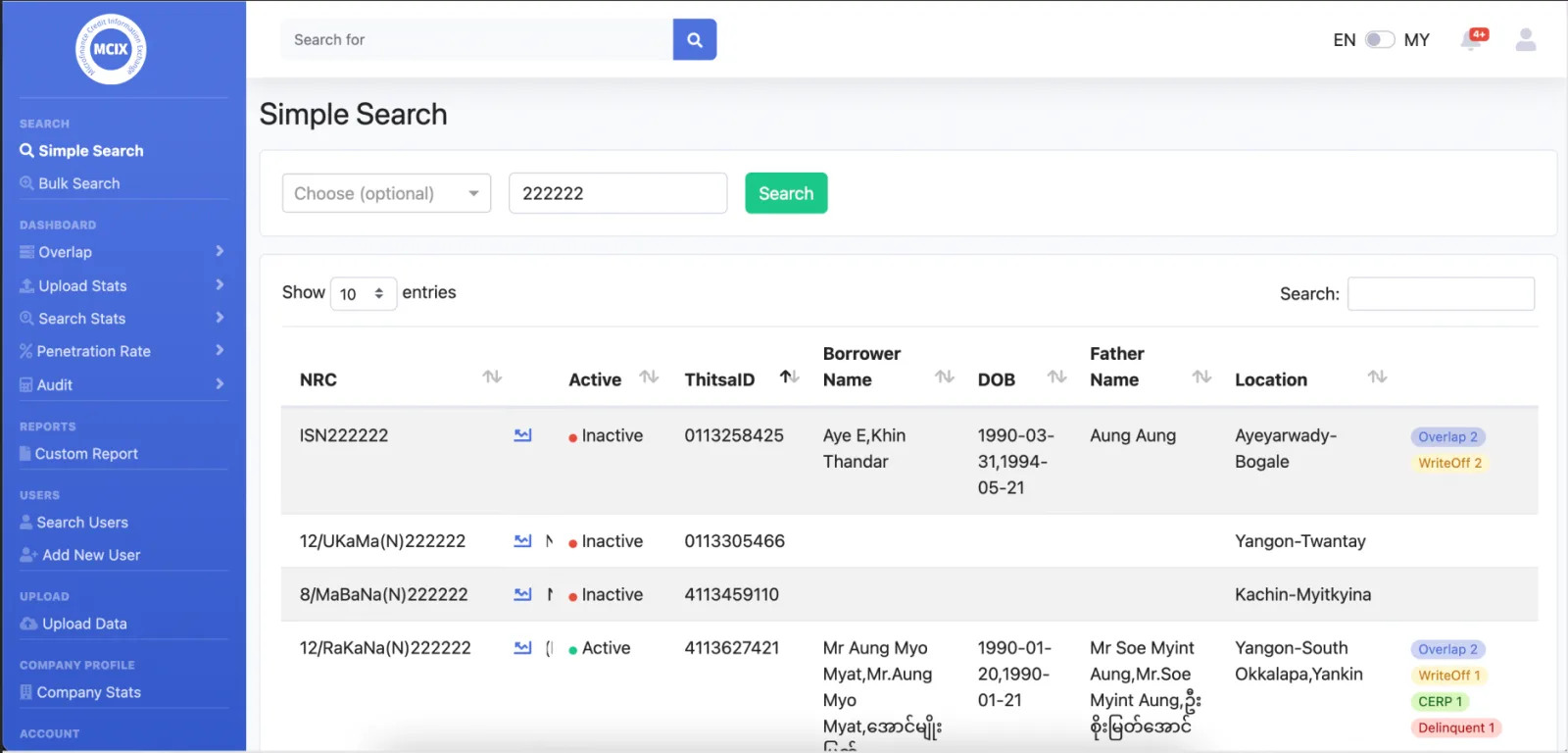Click father name Aung Aung cell
Viewport: 1568px width, 753px height.
click(1133, 435)
